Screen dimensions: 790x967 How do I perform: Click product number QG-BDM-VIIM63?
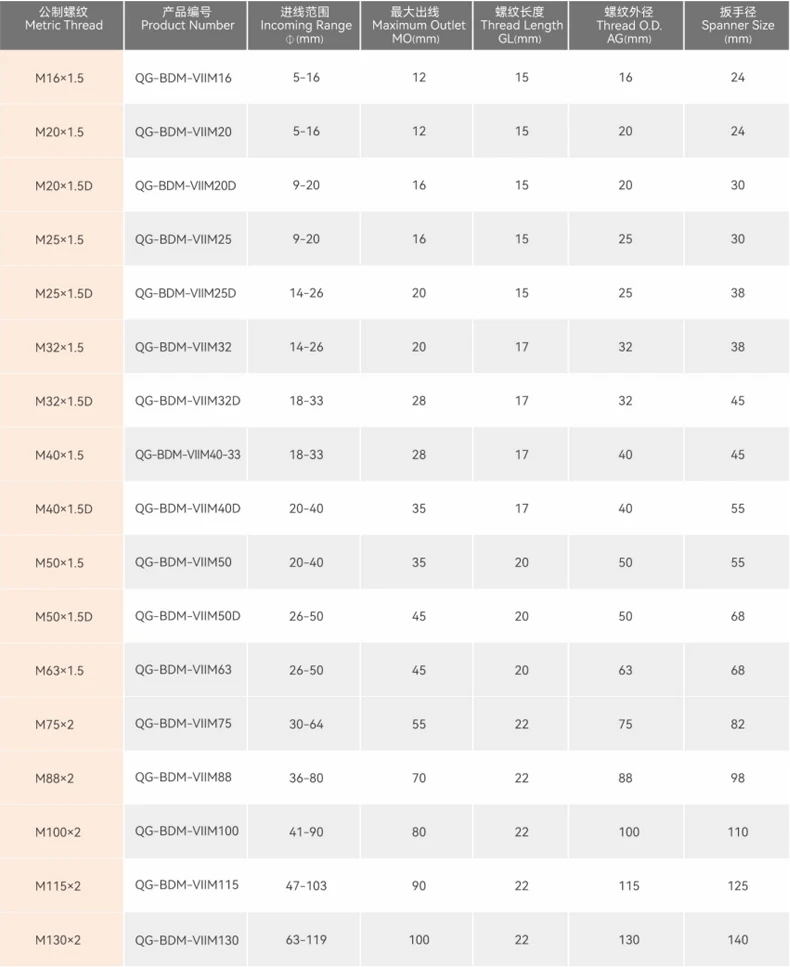click(183, 669)
